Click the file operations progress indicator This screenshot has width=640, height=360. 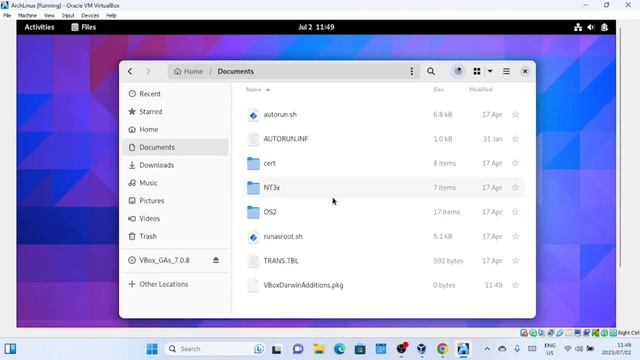point(458,71)
